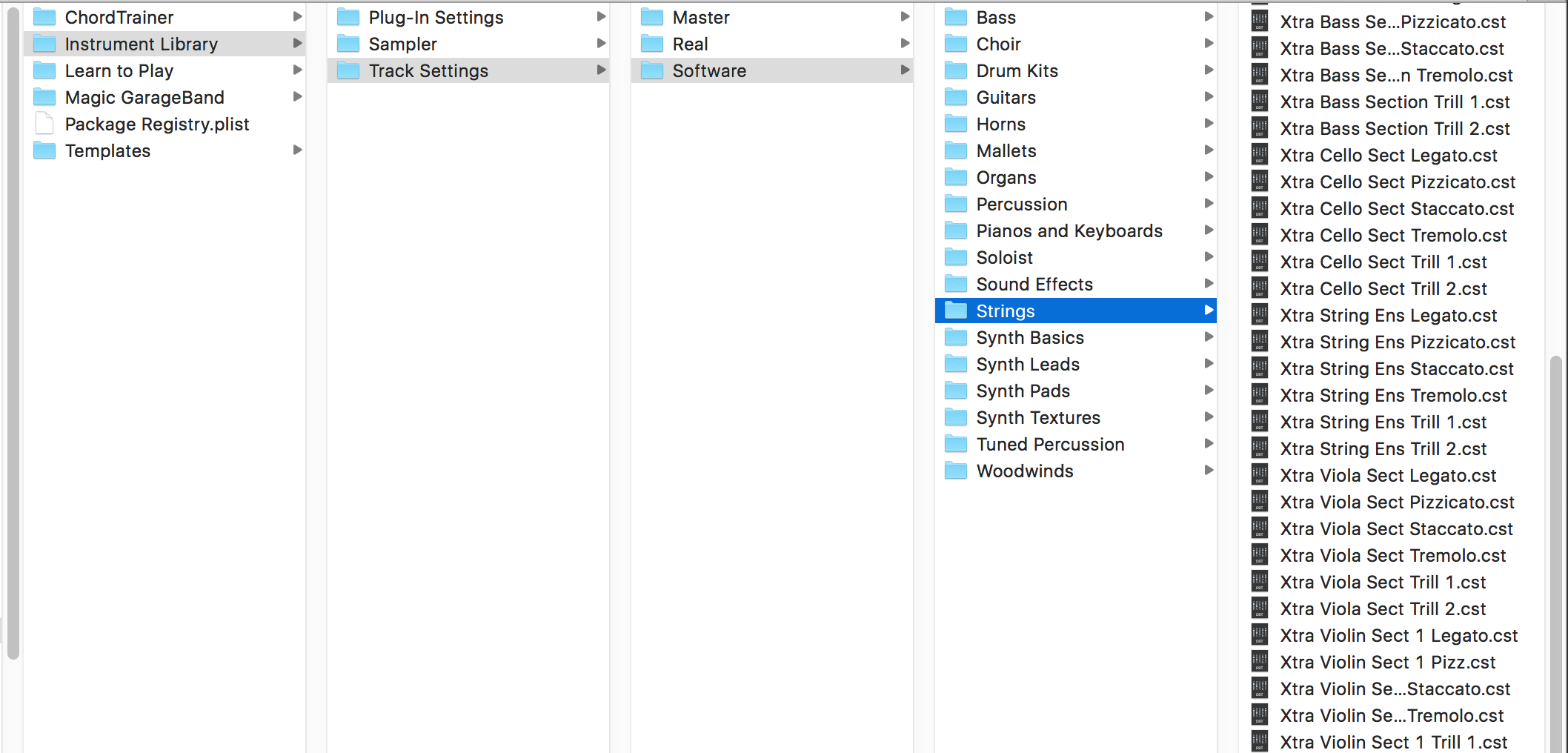This screenshot has height=753, width=1568.
Task: Click the Drum Kits folder icon
Action: pyautogui.click(x=956, y=70)
